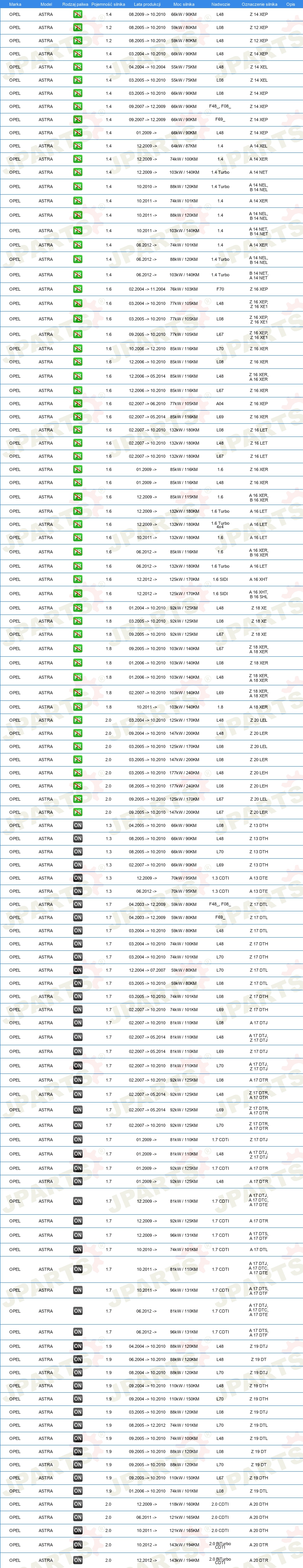The image size is (303, 1568).
Task: Select petrol icon in Z 14 XEL L08 row
Action: [77, 80]
